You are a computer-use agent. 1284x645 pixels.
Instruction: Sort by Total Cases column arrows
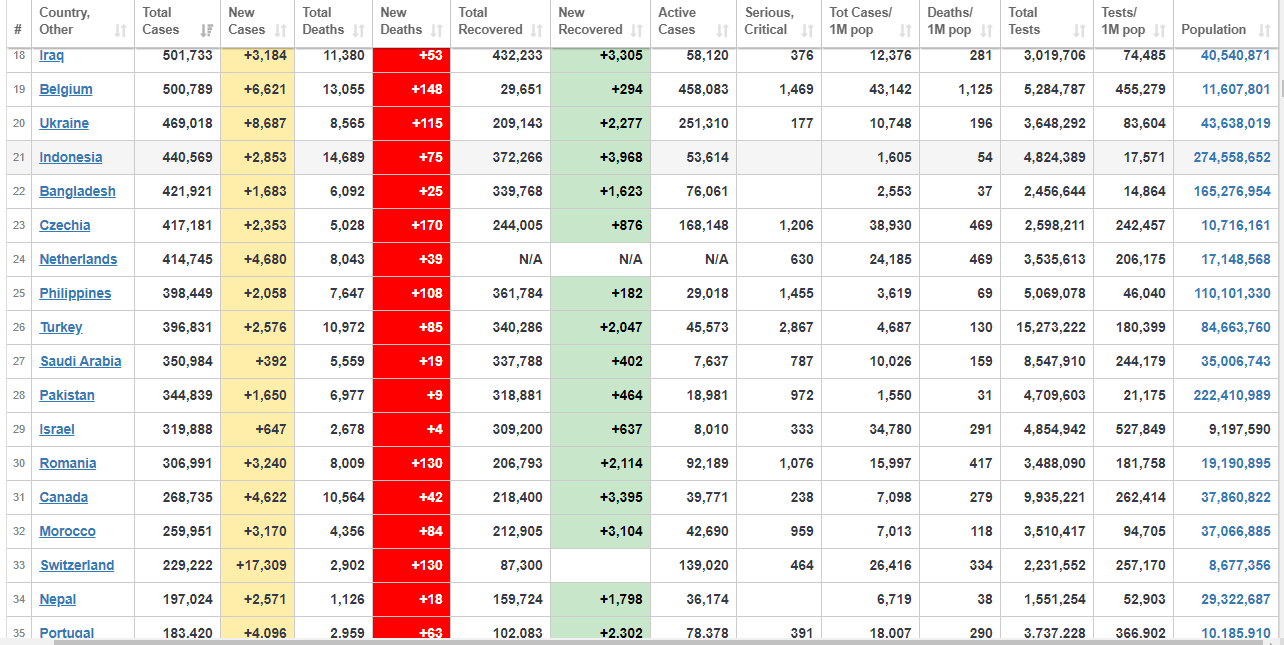click(207, 31)
